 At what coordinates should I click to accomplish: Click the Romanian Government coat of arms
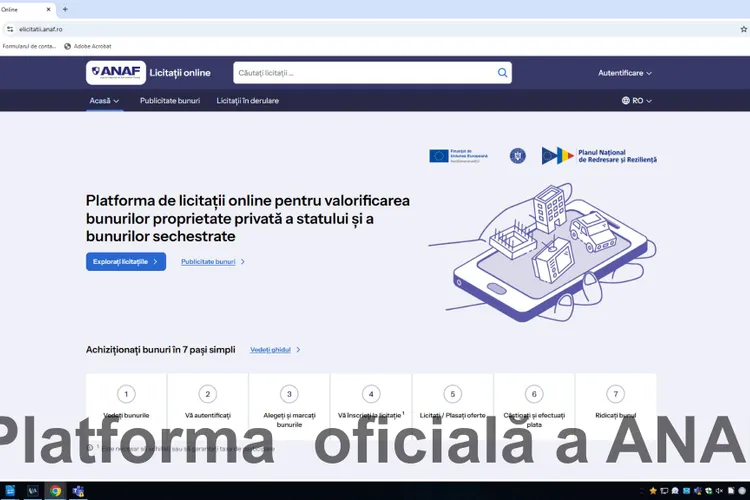point(518,156)
